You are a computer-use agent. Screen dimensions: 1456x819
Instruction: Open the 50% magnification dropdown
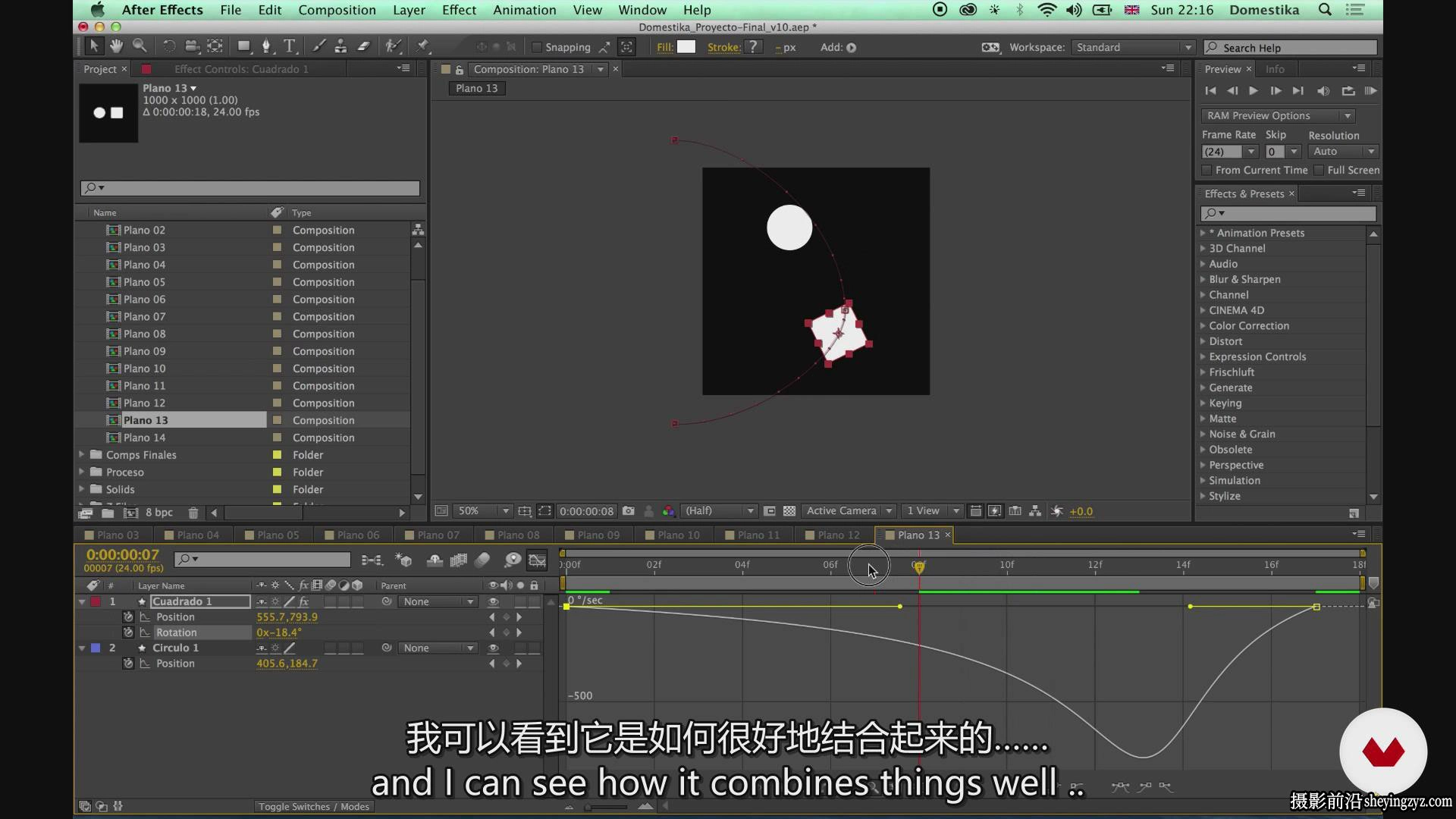click(483, 511)
